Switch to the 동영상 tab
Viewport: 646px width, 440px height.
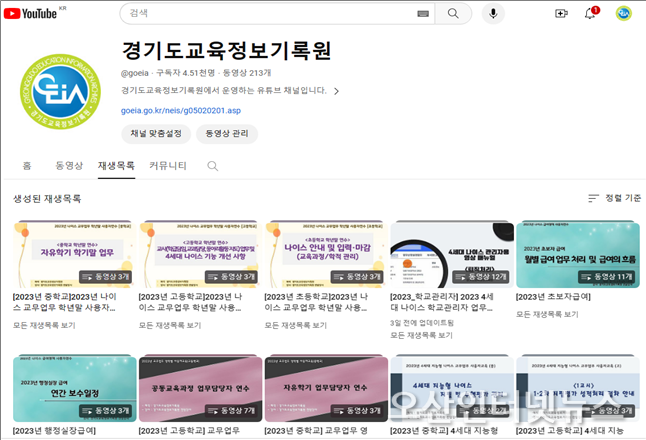pos(69,166)
